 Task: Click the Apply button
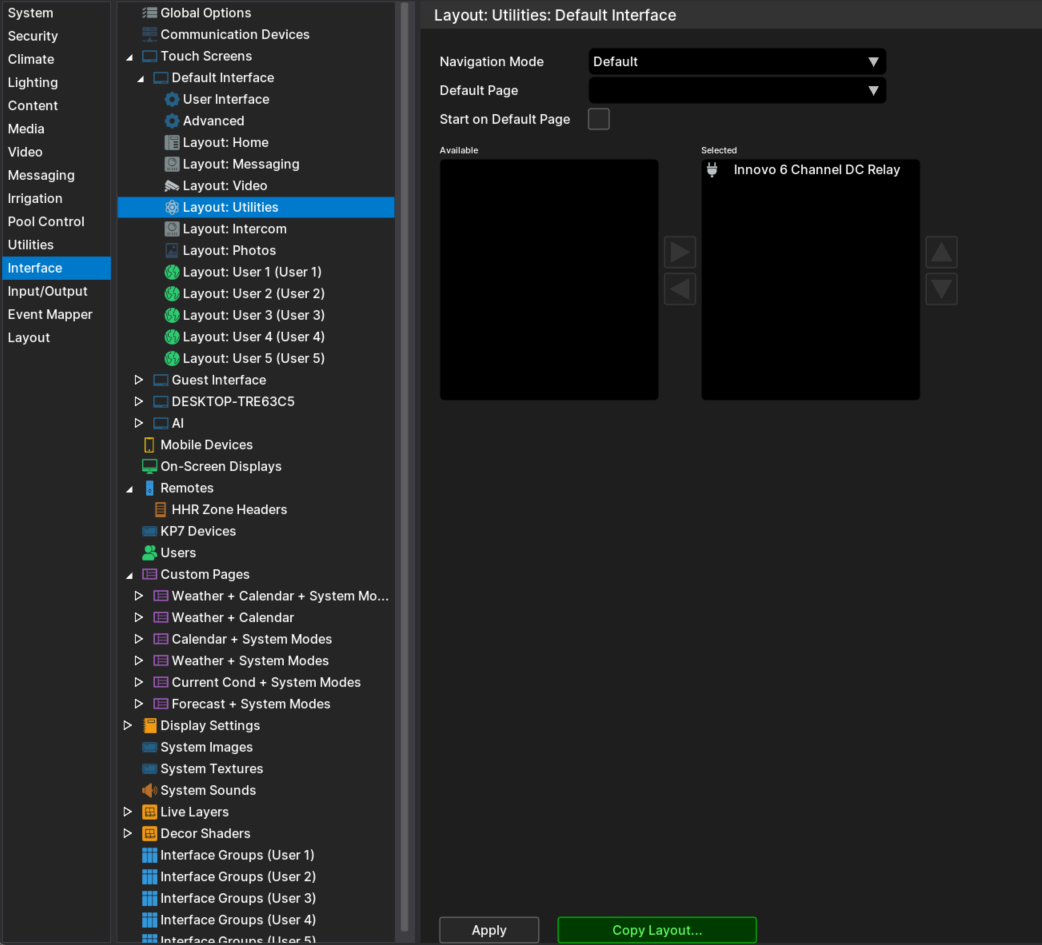coord(489,930)
